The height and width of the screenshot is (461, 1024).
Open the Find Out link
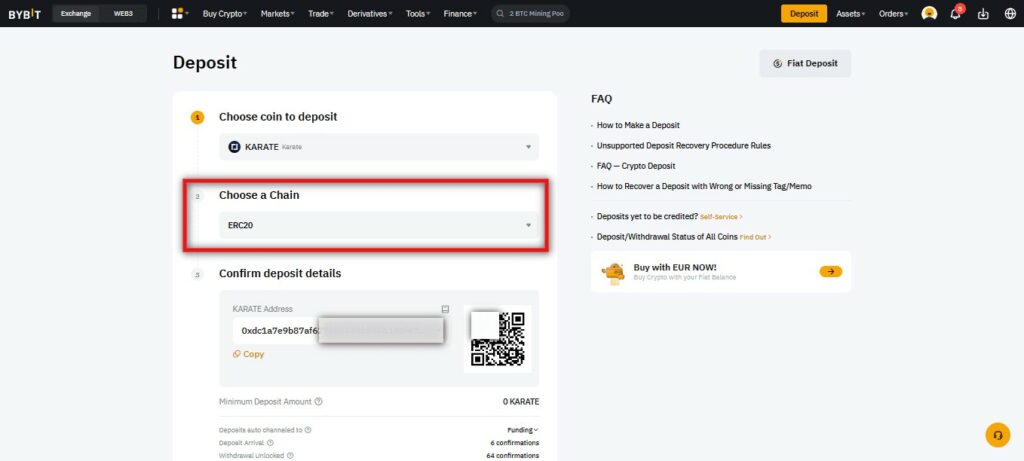click(755, 237)
